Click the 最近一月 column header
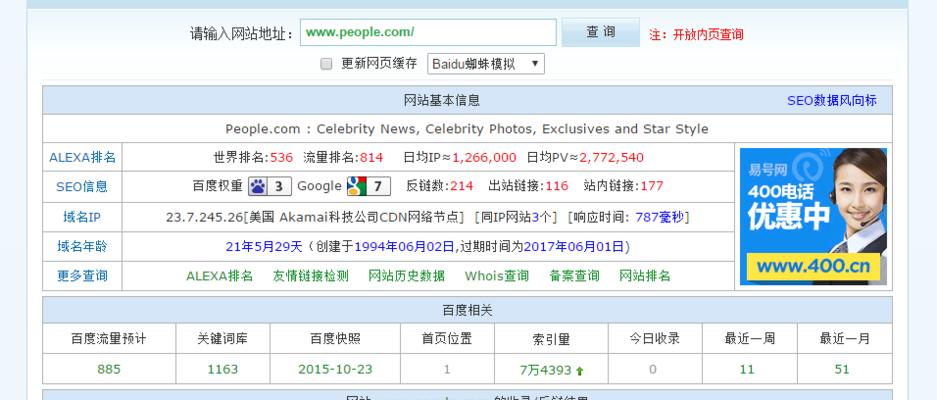The image size is (937, 400). click(x=844, y=339)
